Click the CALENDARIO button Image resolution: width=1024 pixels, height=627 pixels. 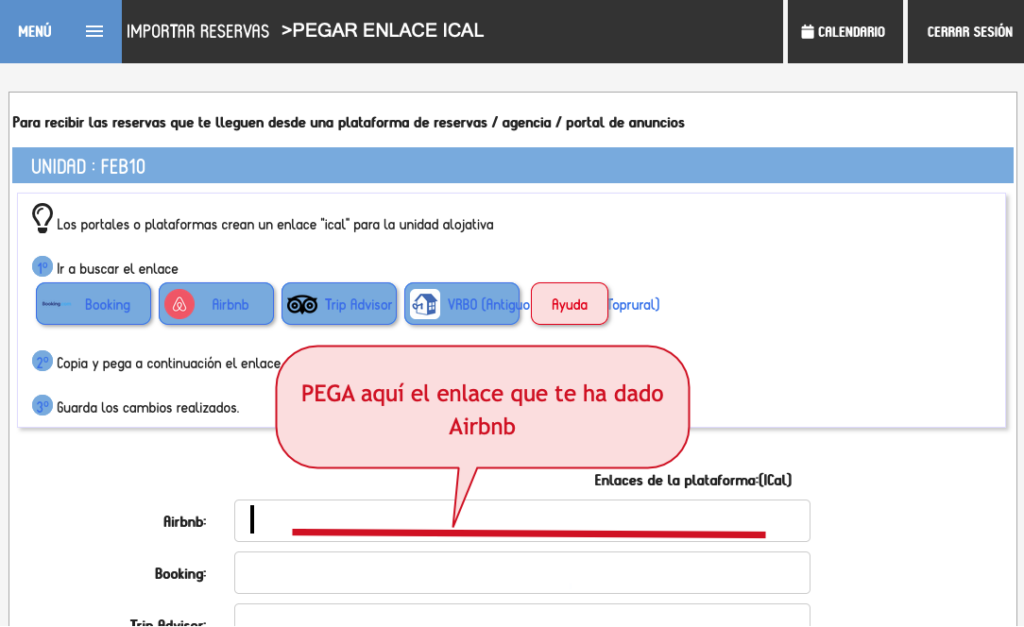[x=845, y=29]
